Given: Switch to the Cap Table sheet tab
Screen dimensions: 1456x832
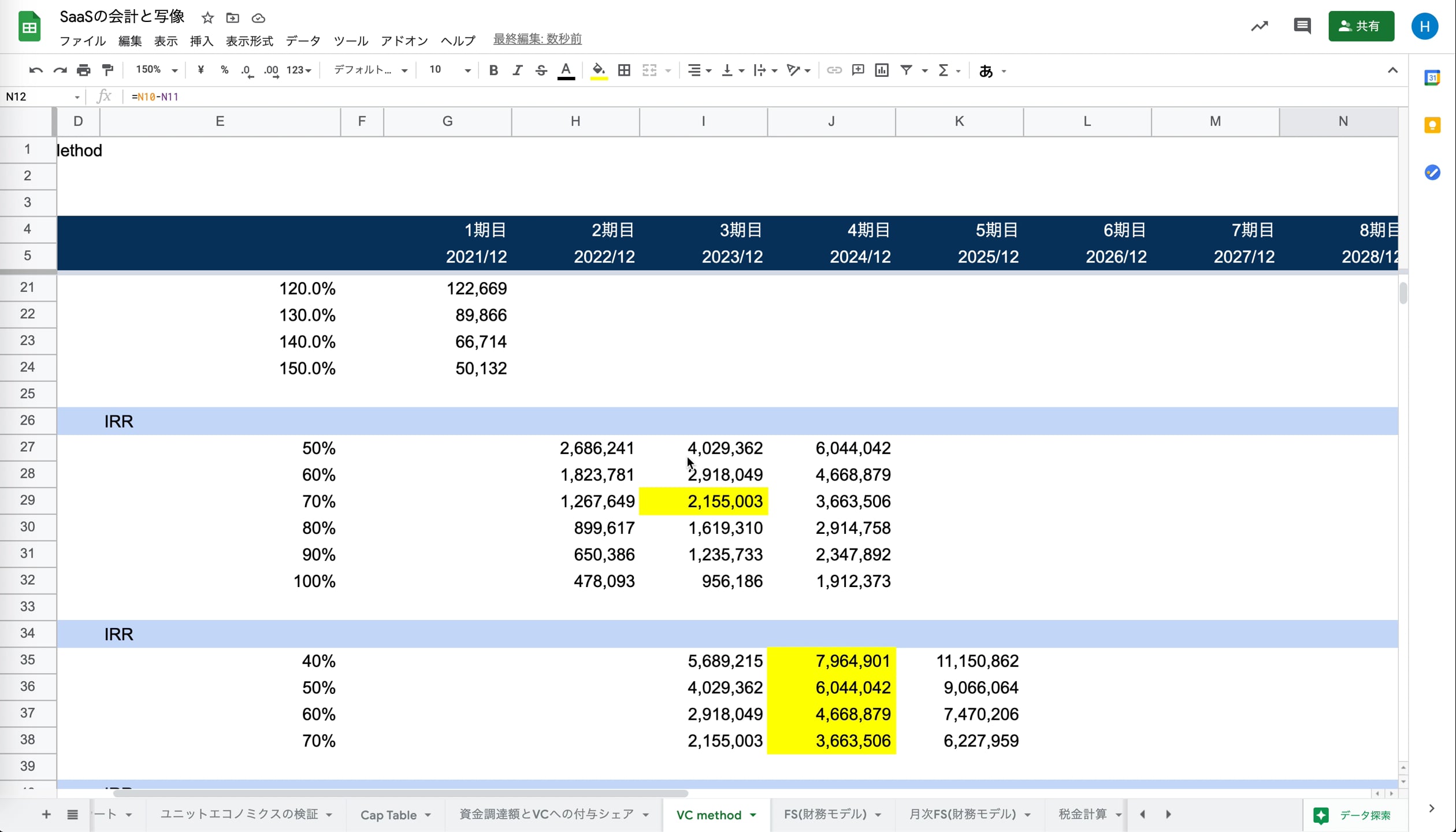Looking at the screenshot, I should 388,815.
